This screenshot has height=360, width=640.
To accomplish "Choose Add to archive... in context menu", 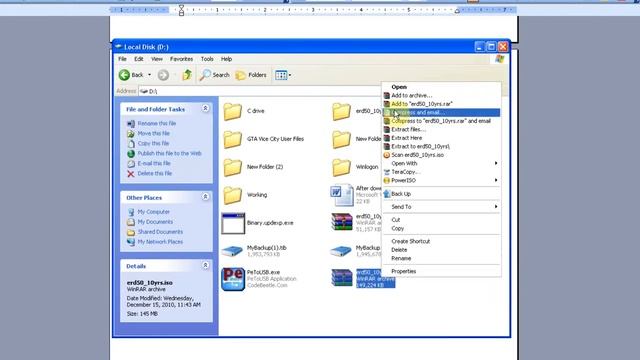I will tap(441, 96).
